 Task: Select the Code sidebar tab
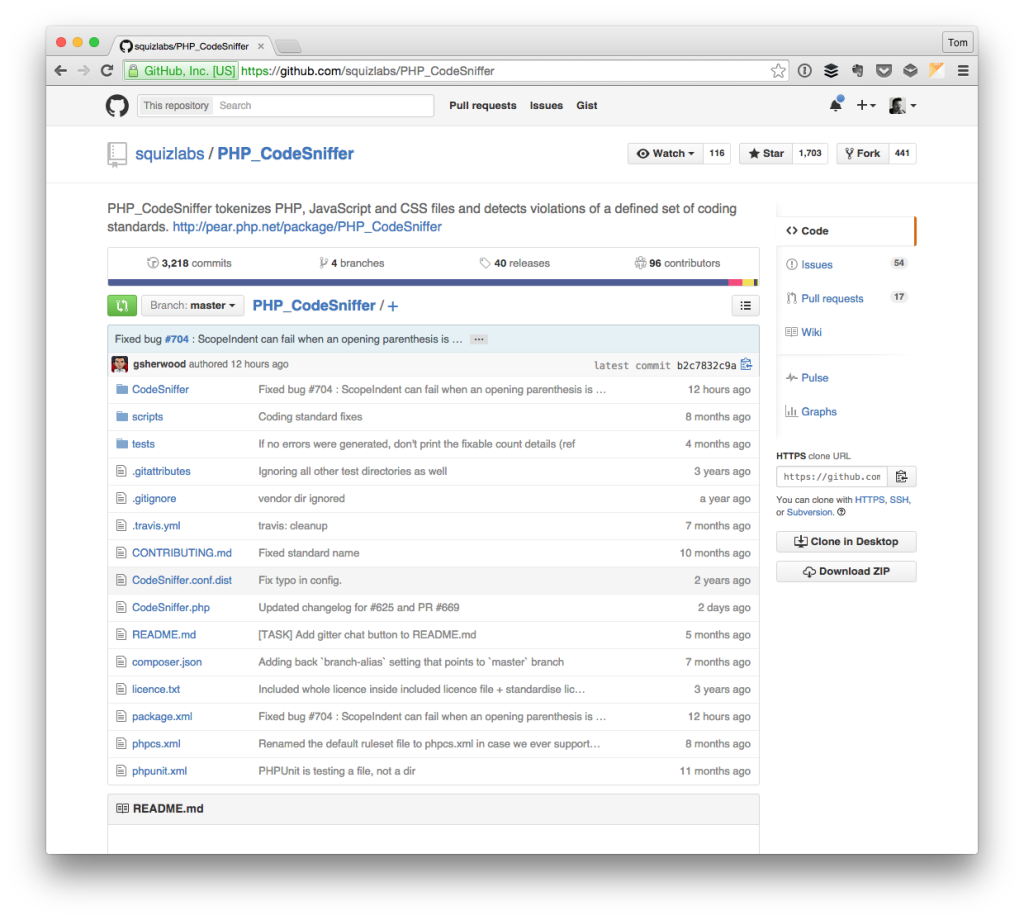click(x=846, y=230)
